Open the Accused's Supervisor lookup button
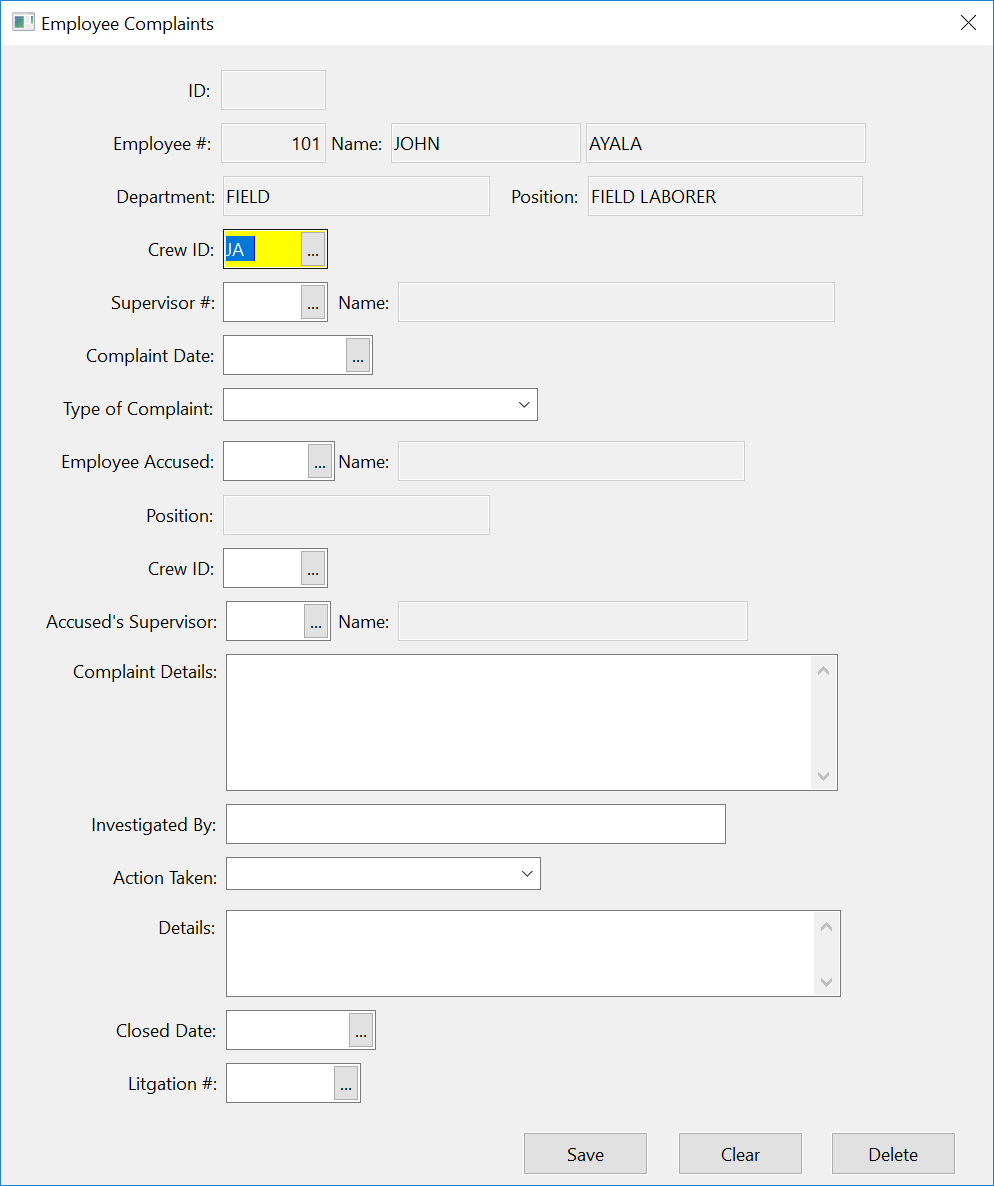 [x=316, y=621]
